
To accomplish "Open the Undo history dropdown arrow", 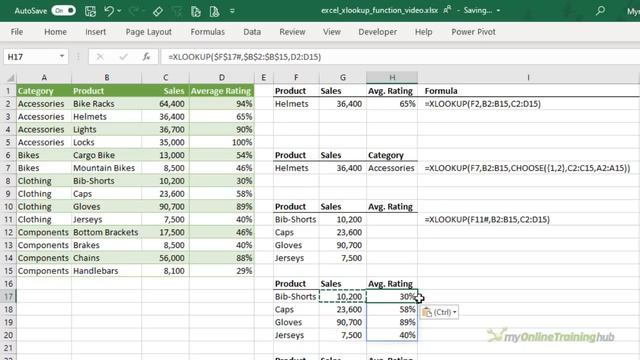I will 119,11.
